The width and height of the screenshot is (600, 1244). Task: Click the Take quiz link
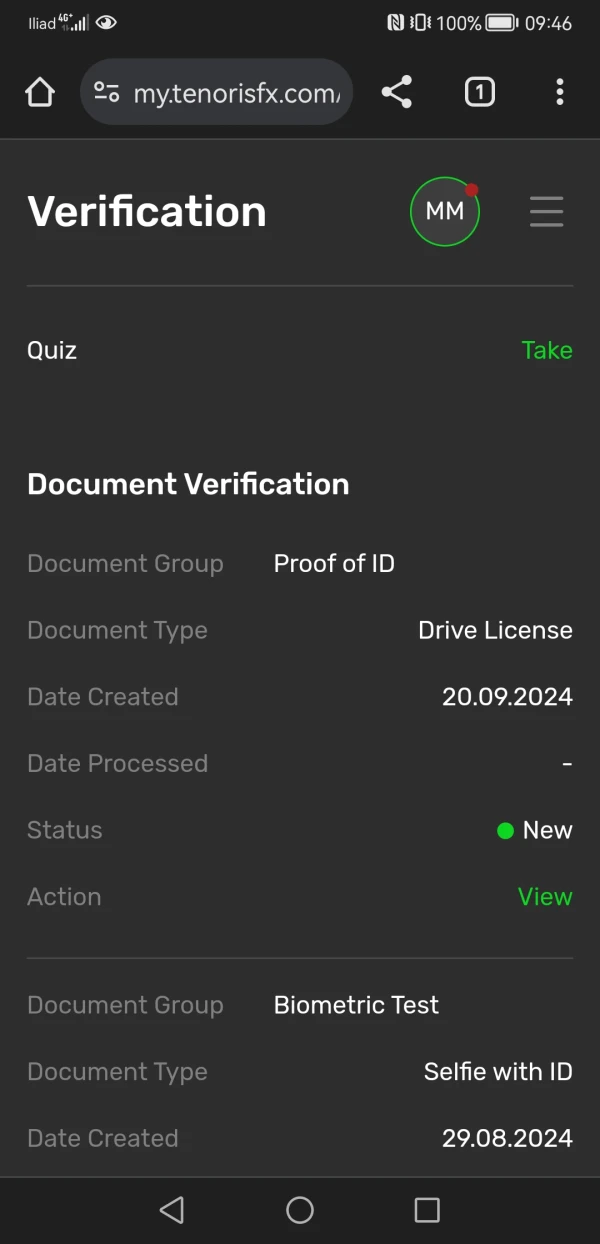(547, 350)
